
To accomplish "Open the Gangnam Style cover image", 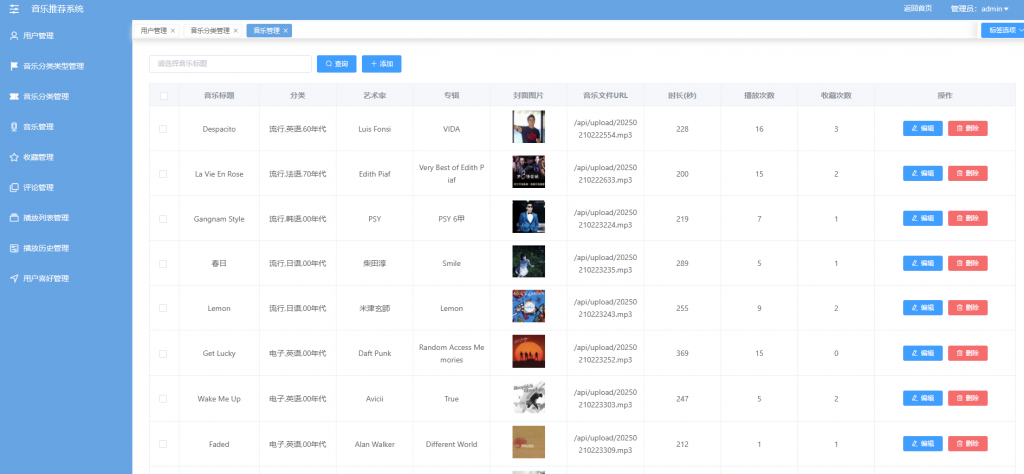I will click(528, 217).
